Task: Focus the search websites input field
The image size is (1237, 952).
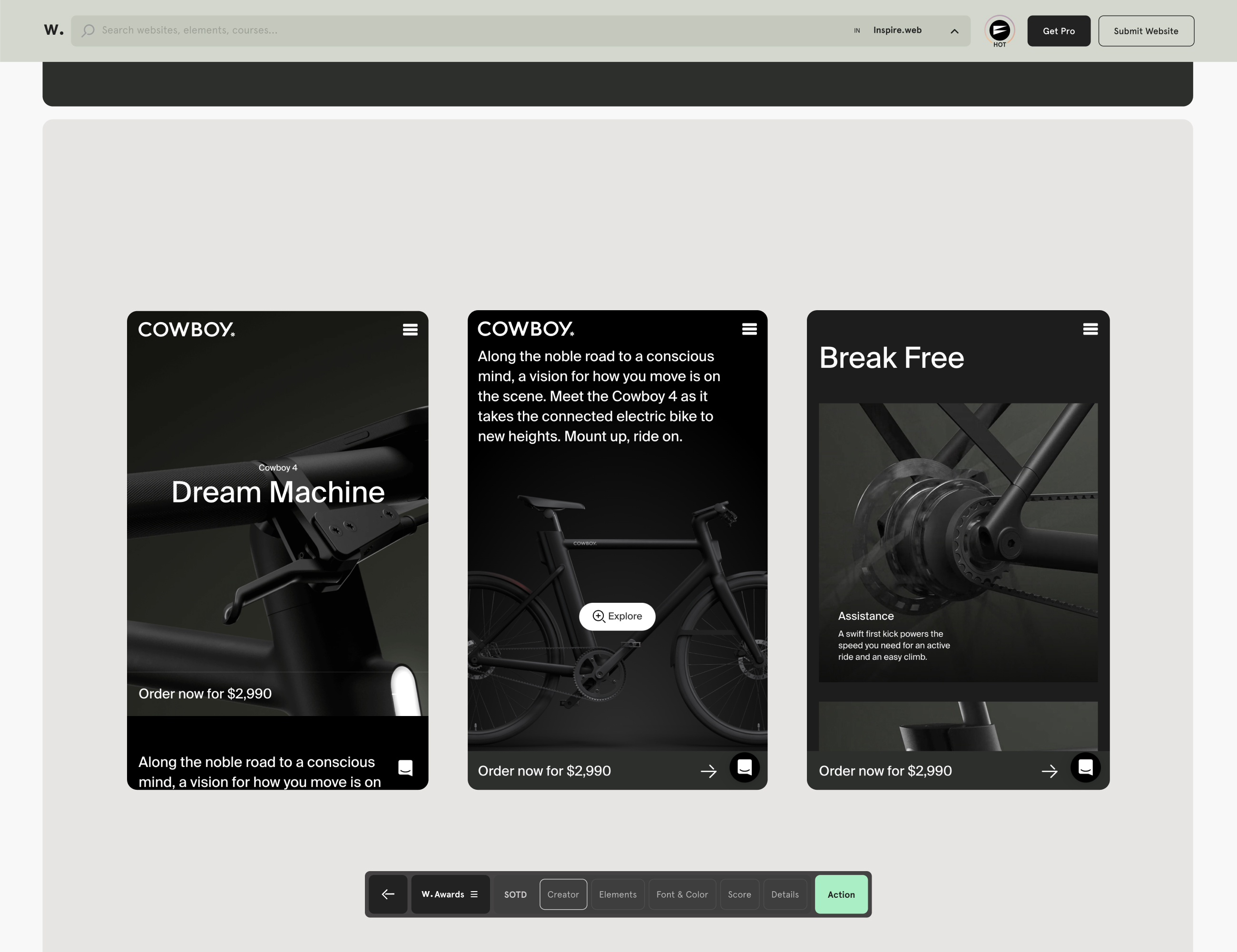Action: click(453, 30)
